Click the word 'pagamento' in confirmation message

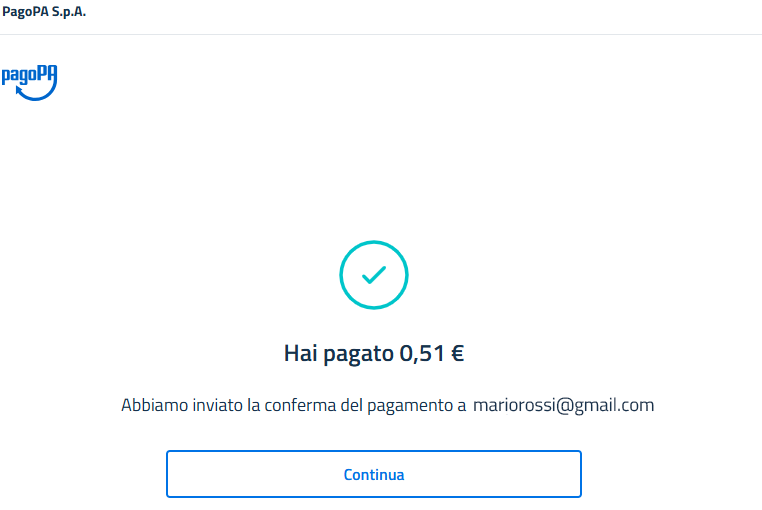pyautogui.click(x=410, y=405)
